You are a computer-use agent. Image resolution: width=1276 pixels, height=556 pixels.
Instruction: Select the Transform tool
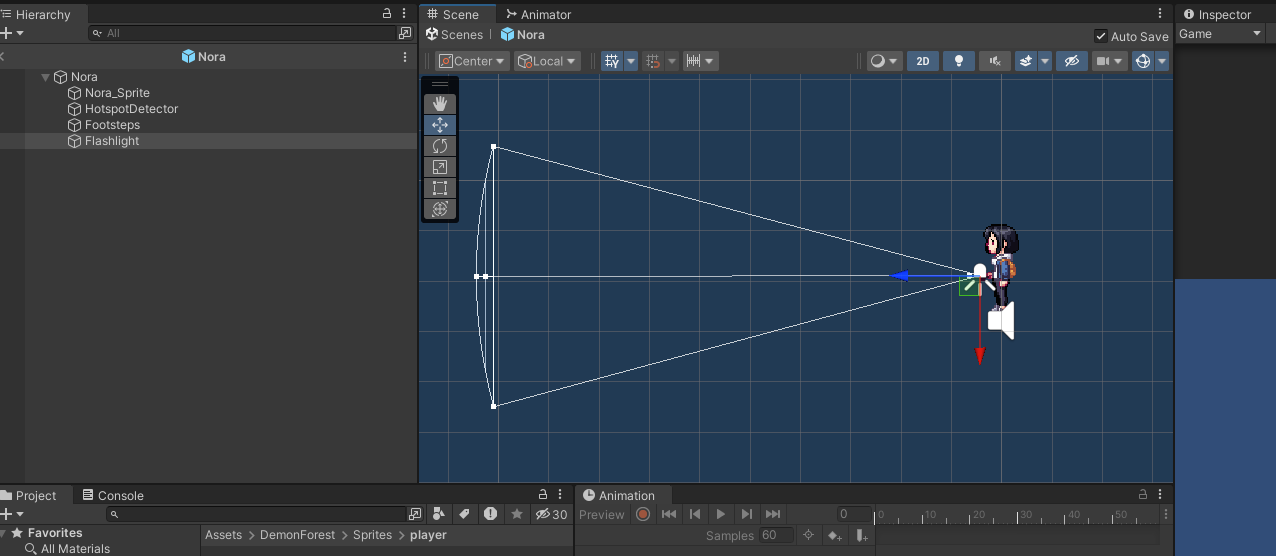[x=440, y=209]
